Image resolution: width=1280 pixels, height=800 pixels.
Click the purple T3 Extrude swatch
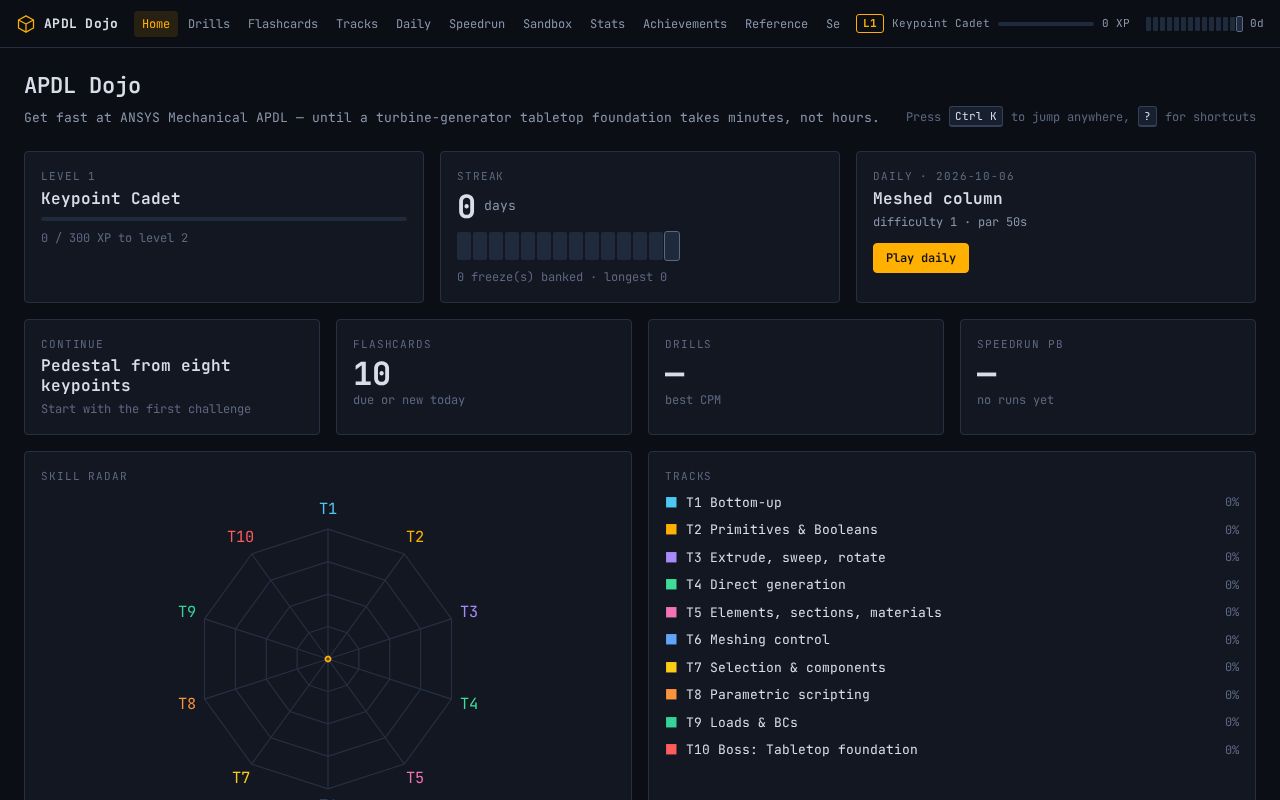click(x=671, y=557)
